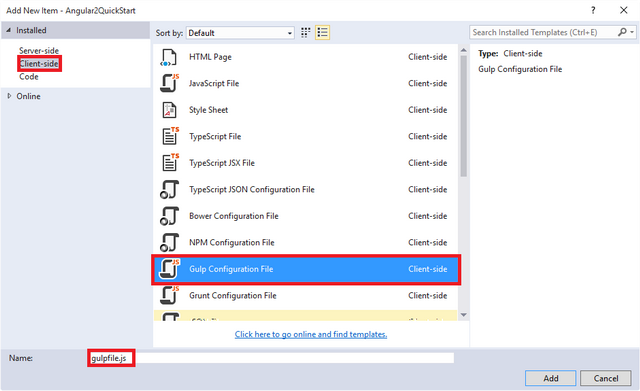The width and height of the screenshot is (640, 391).
Task: Select the 'Grunt Configuration File' label
Action: (233, 296)
